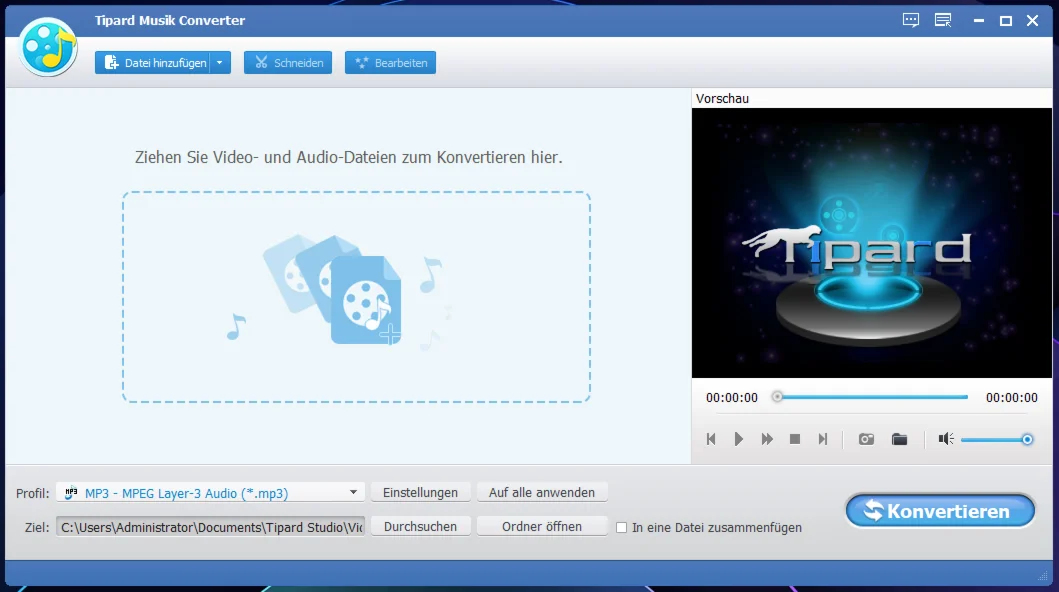Expand the Datei hinzufügen dropdown arrow
The image size is (1059, 592).
coord(221,63)
